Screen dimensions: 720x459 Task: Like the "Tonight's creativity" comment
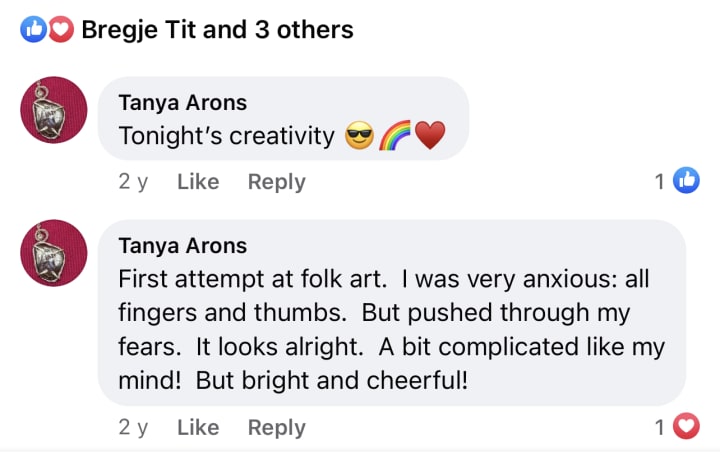pos(198,182)
